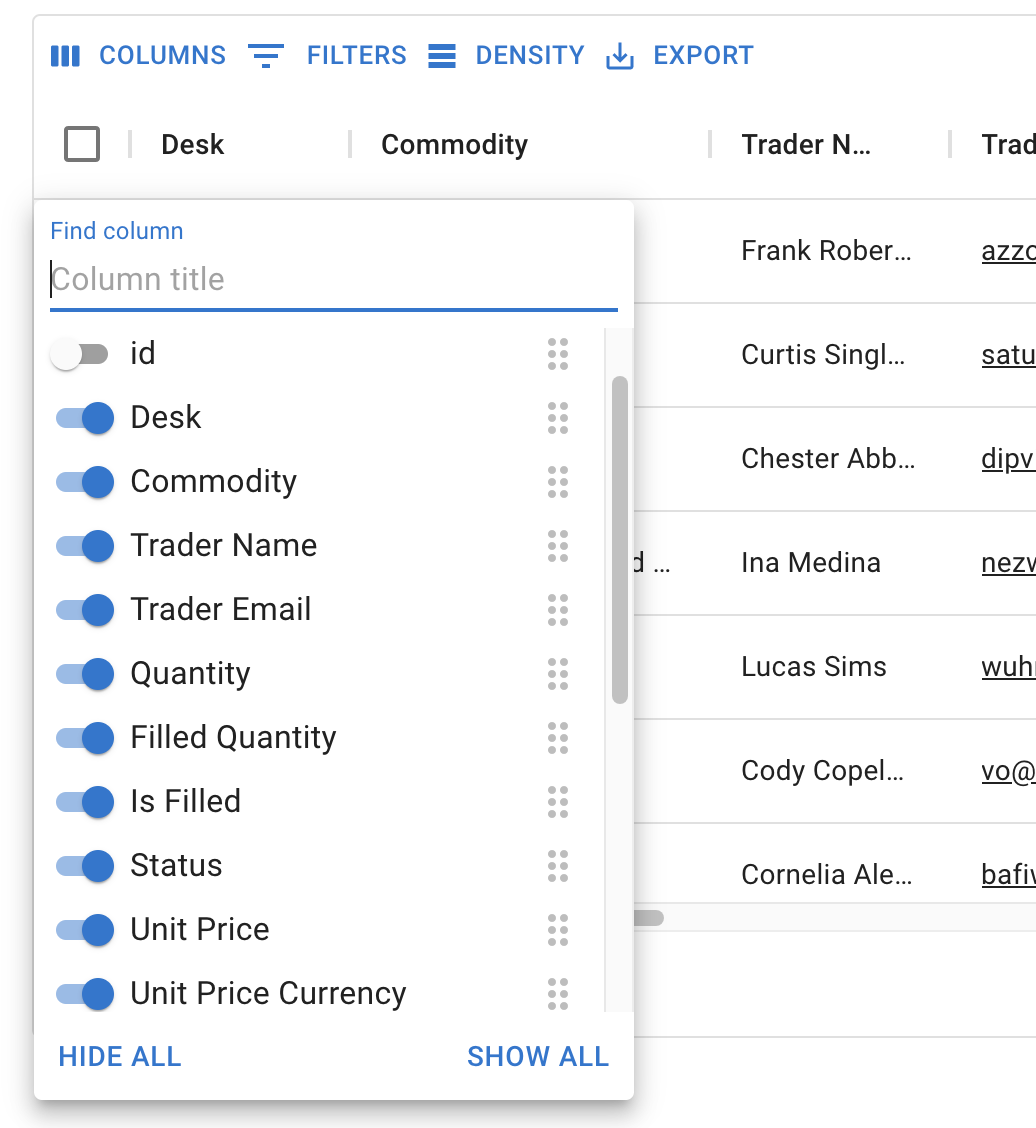Toggle off Filled Quantity column
Image resolution: width=1036 pixels, height=1128 pixels.
[x=84, y=738]
